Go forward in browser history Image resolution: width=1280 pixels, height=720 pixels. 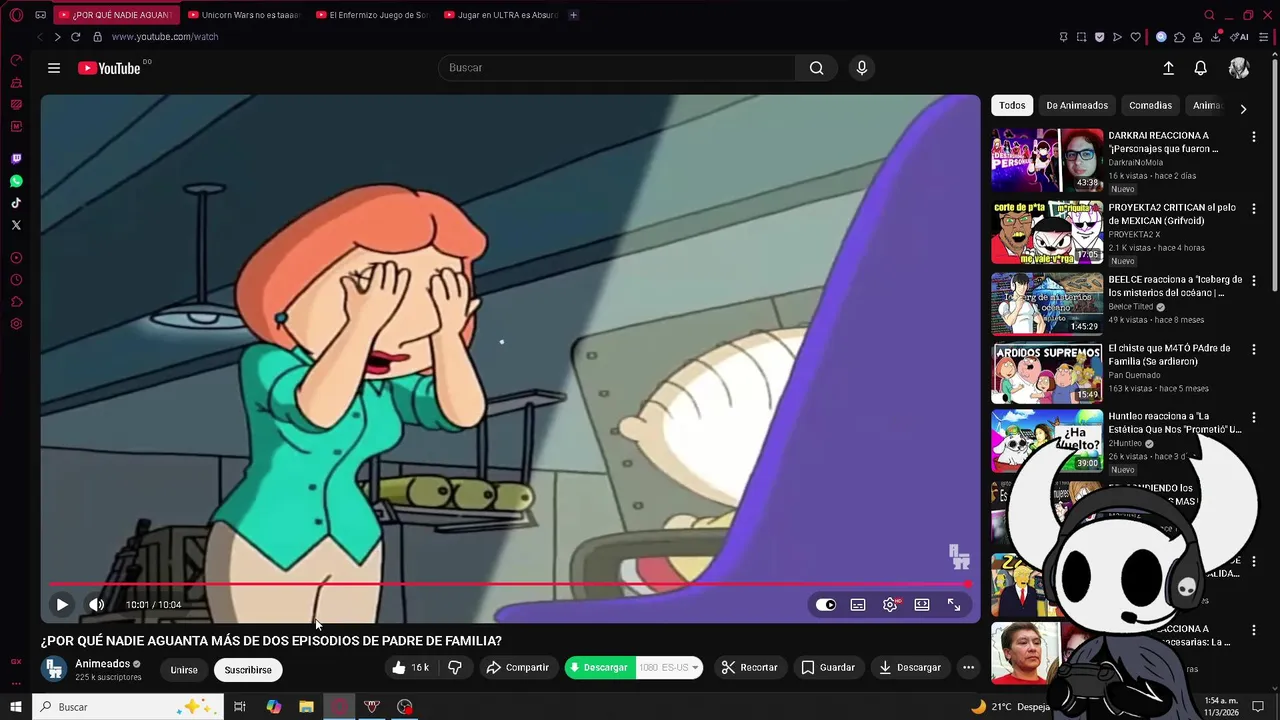click(57, 37)
